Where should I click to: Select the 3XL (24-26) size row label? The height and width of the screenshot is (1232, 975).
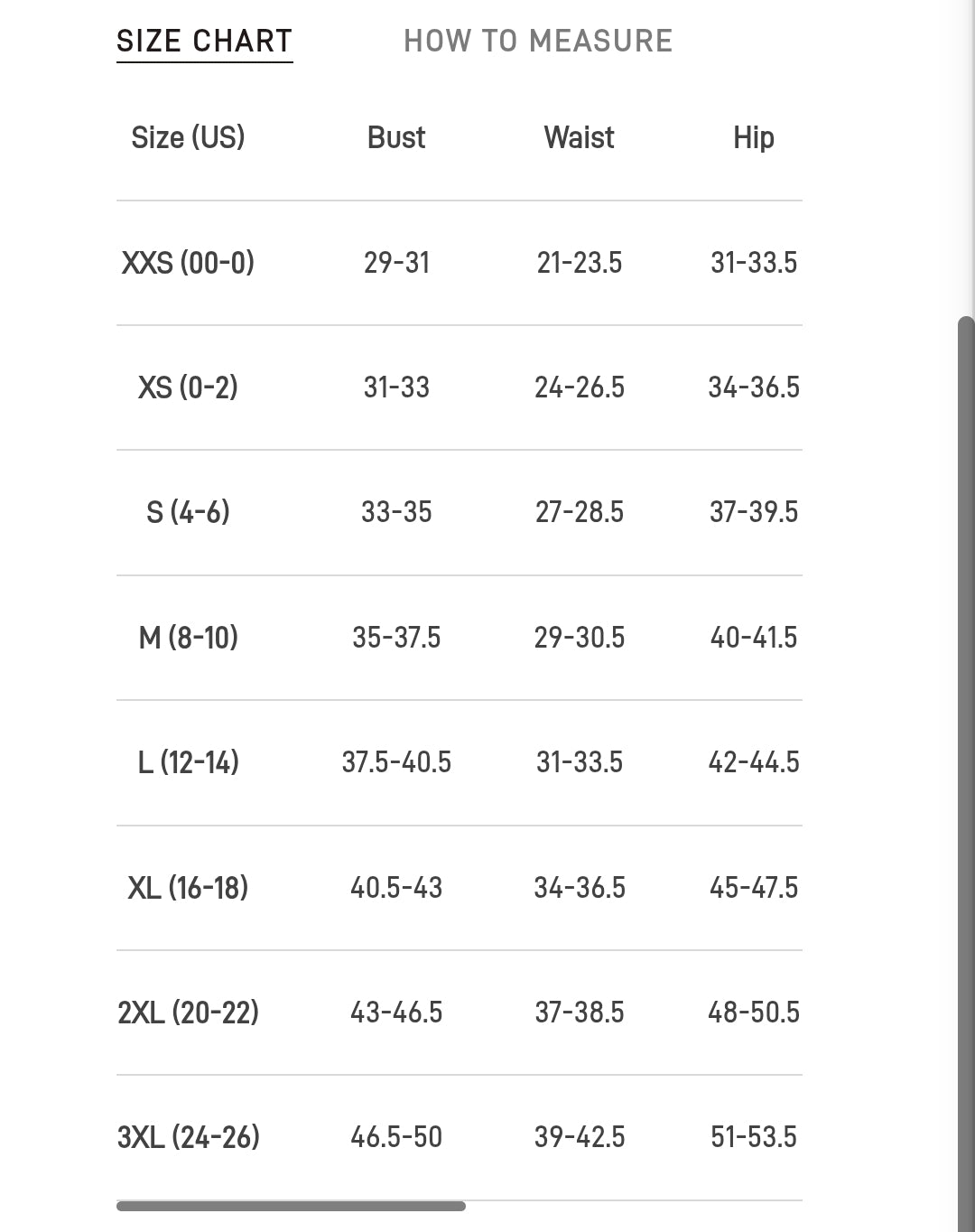[x=188, y=1137]
